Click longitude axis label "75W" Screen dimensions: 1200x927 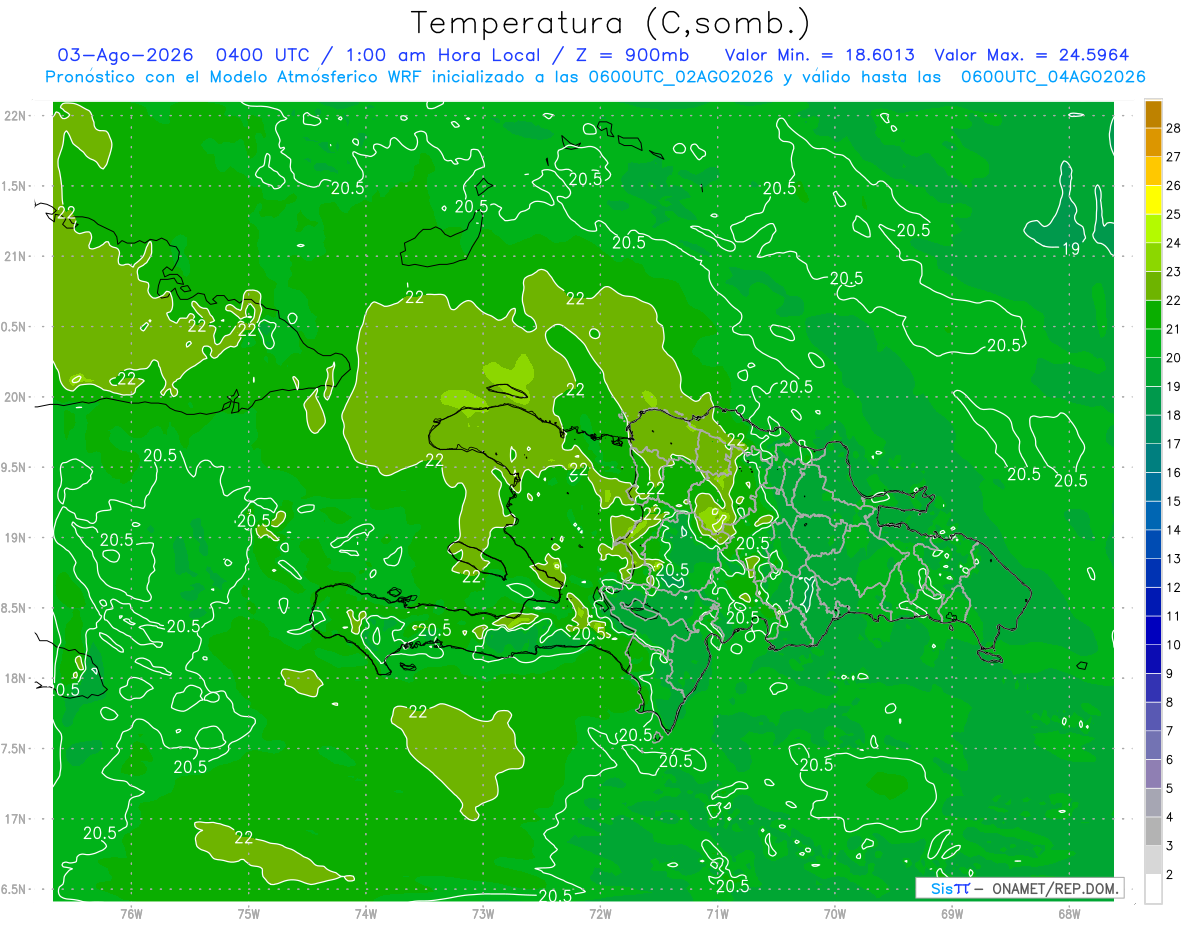click(249, 913)
